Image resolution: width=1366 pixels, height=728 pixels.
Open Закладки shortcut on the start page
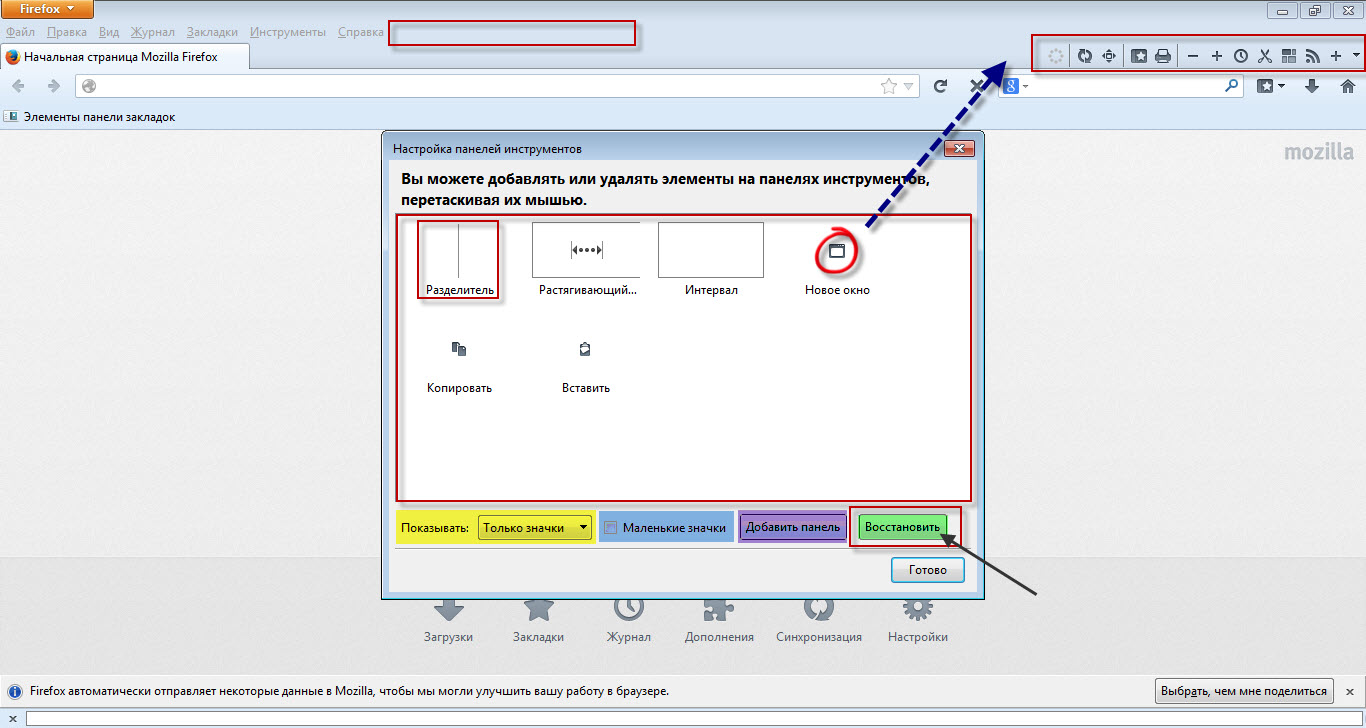(538, 619)
